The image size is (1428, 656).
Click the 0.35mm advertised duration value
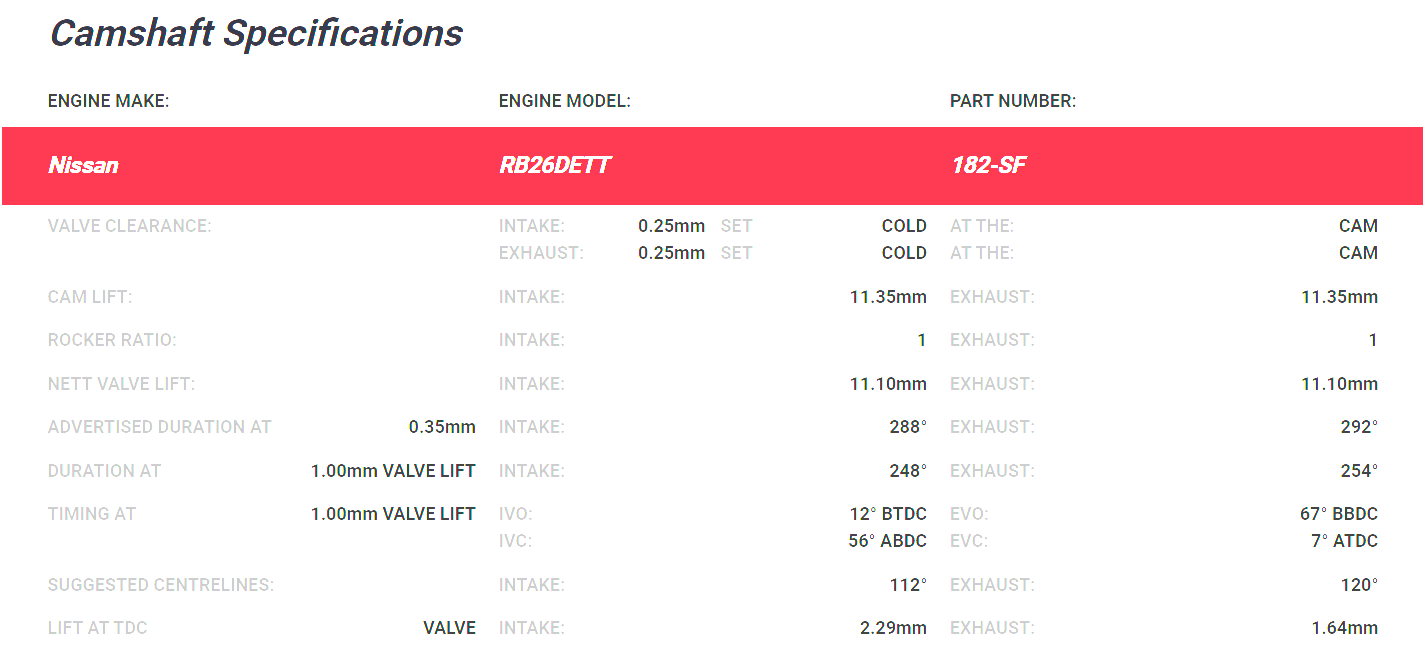(442, 427)
